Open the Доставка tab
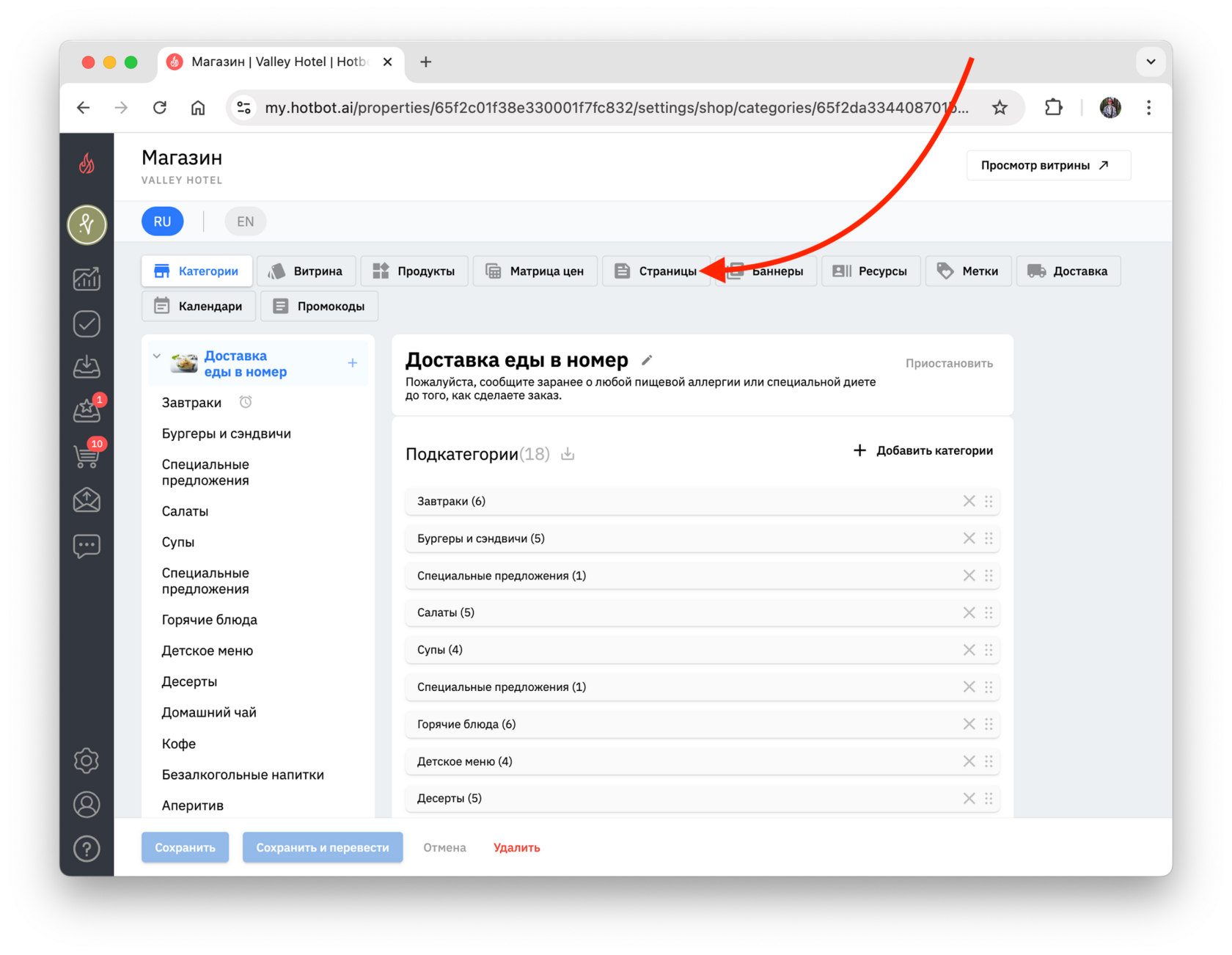Image resolution: width=1232 pixels, height=955 pixels. [x=1068, y=271]
